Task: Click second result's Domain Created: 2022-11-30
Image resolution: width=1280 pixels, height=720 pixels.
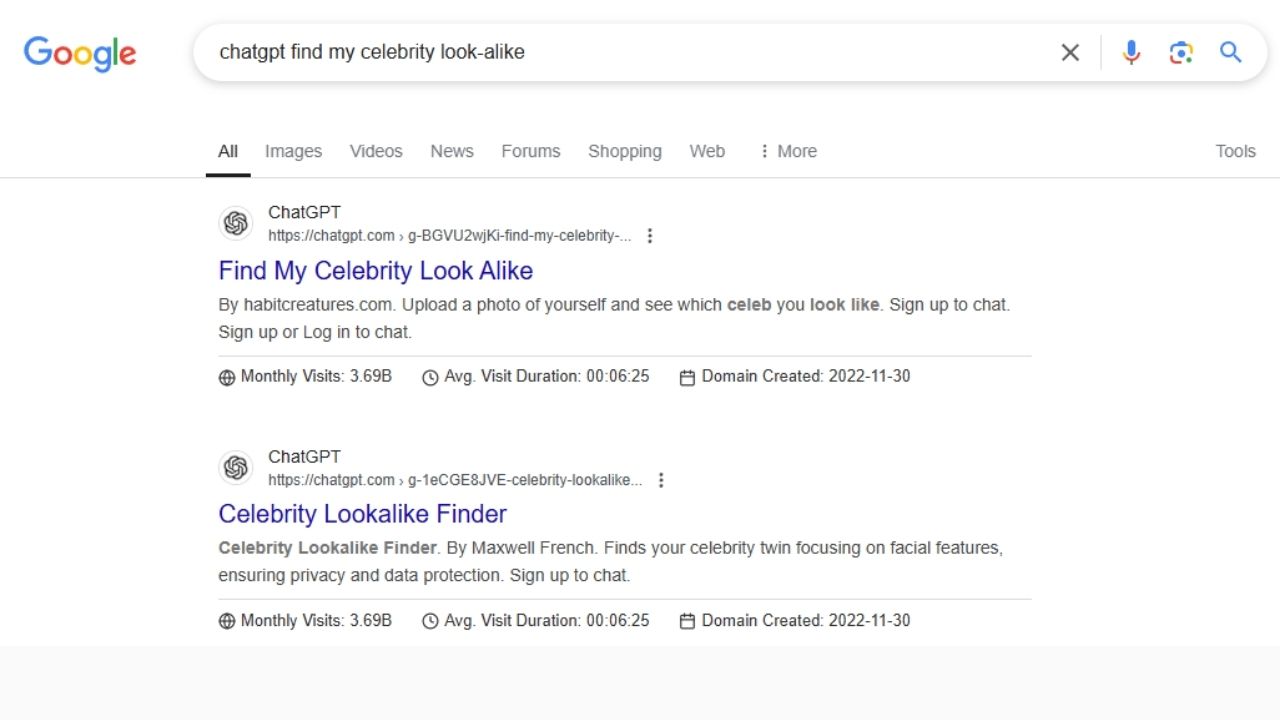Action: pyautogui.click(x=806, y=620)
